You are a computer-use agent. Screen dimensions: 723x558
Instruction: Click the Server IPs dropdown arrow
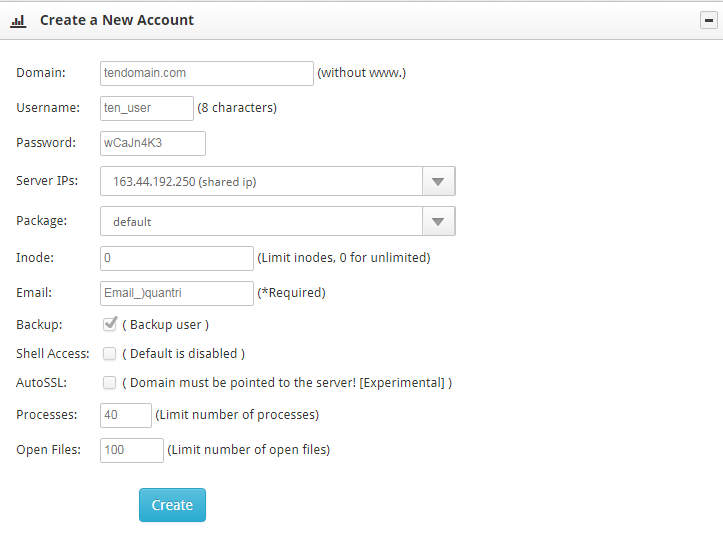tap(439, 181)
